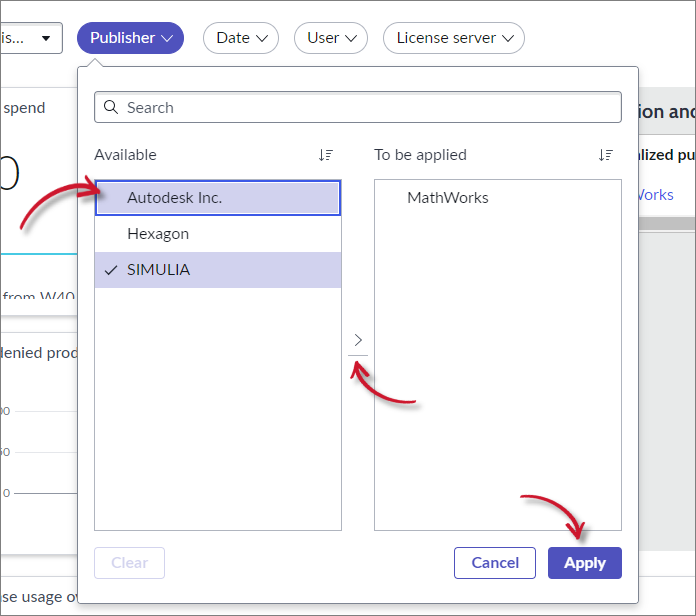Open the License server filter dropdown
The height and width of the screenshot is (616, 696).
[454, 38]
